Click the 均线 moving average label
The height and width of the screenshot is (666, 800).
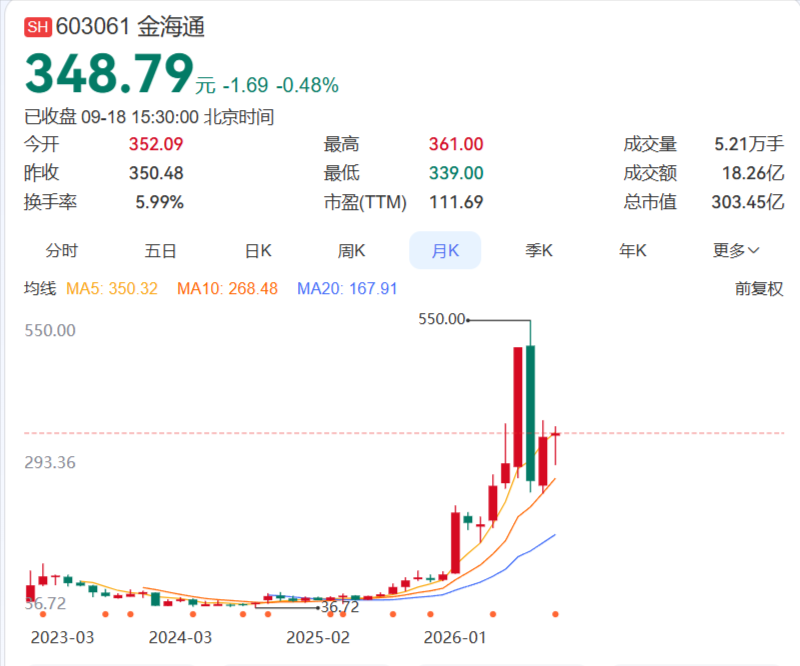40,289
